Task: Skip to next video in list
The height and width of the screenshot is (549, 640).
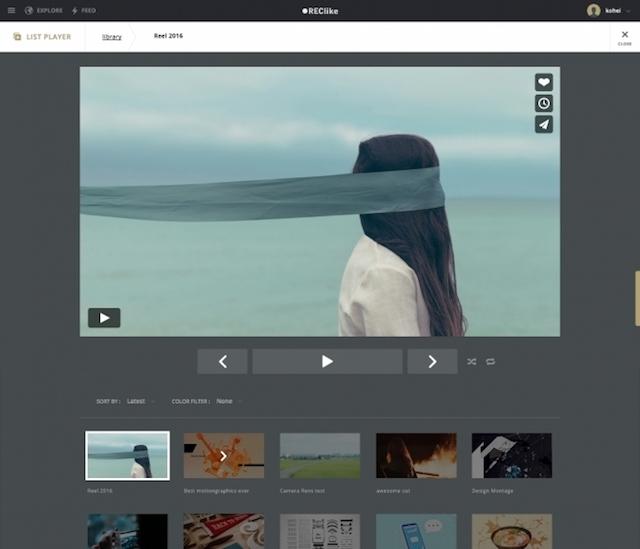Action: (x=432, y=362)
